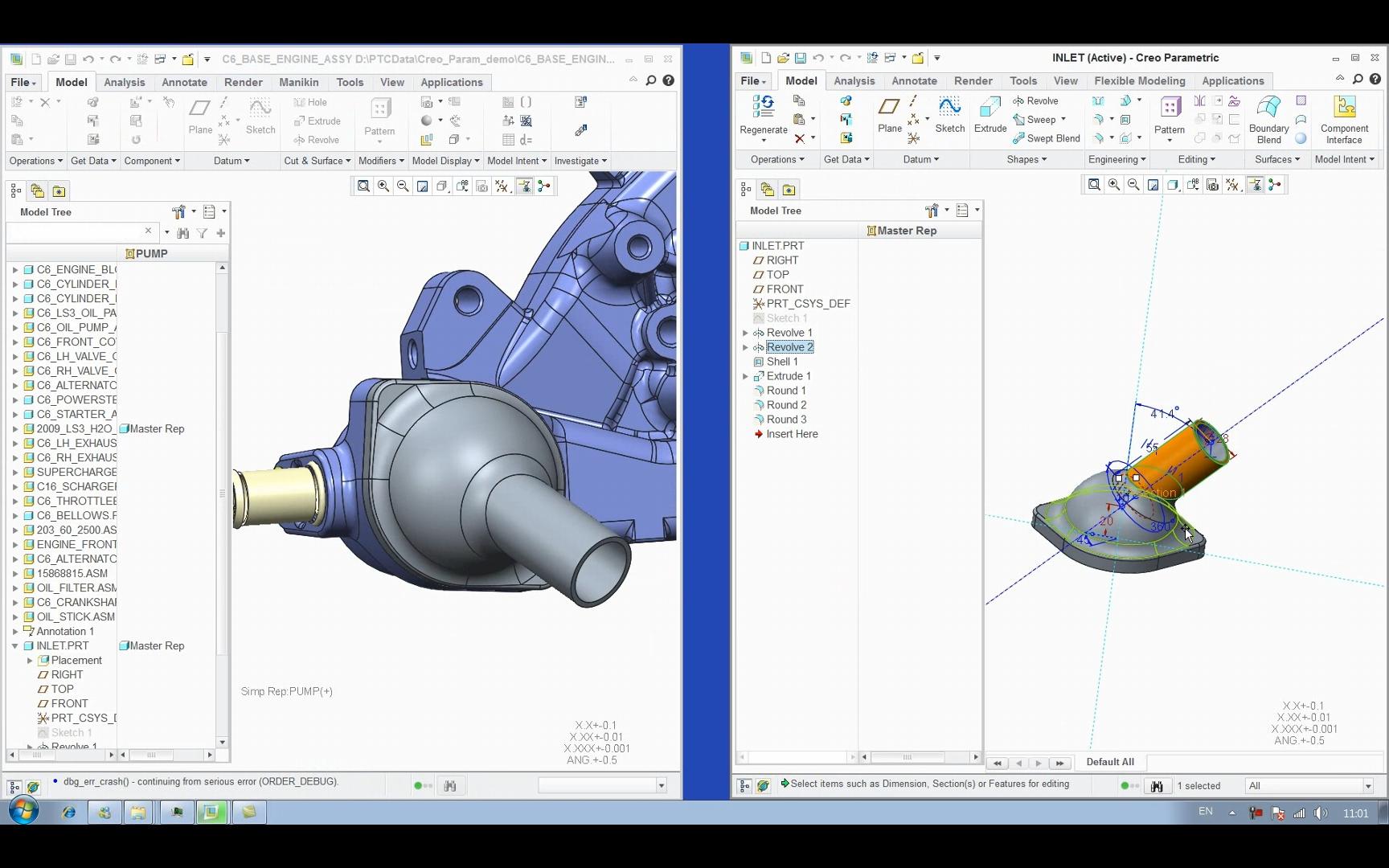The image size is (1389, 868).
Task: Toggle datum display filters in INLET graphics toolbar
Action: pyautogui.click(x=1233, y=185)
